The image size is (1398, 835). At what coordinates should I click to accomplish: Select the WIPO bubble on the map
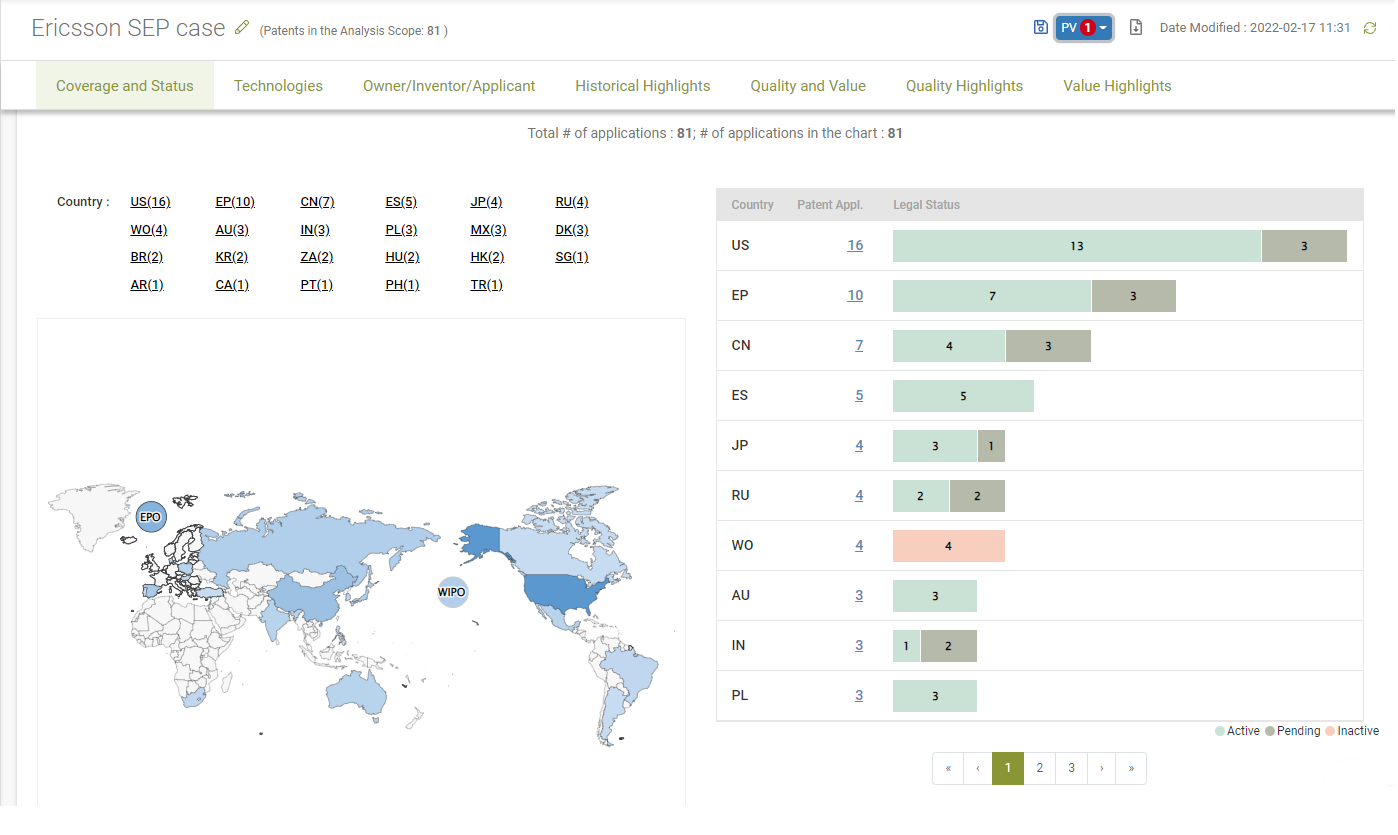[x=452, y=593]
